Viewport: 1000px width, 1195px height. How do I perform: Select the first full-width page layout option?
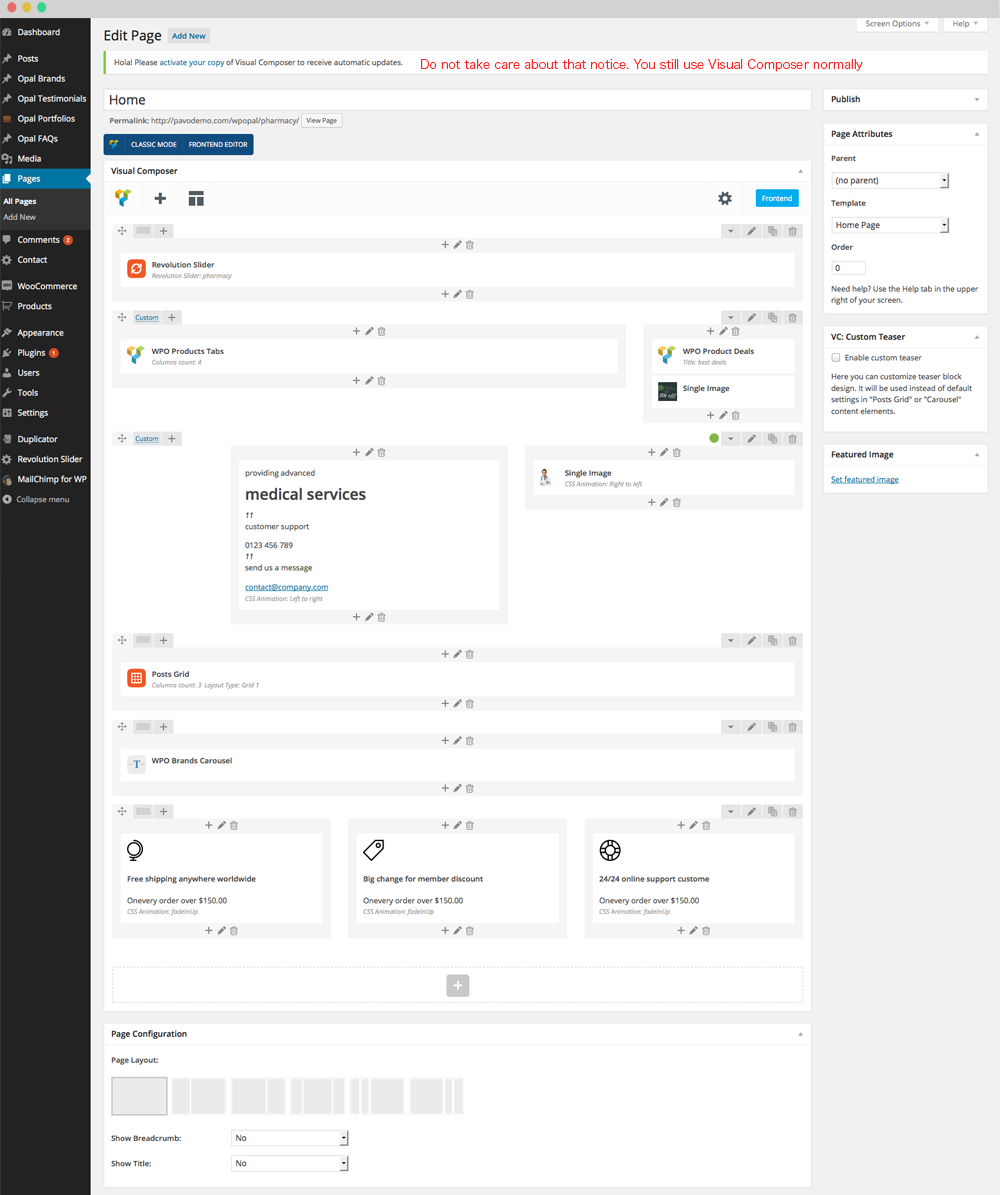coord(139,1095)
